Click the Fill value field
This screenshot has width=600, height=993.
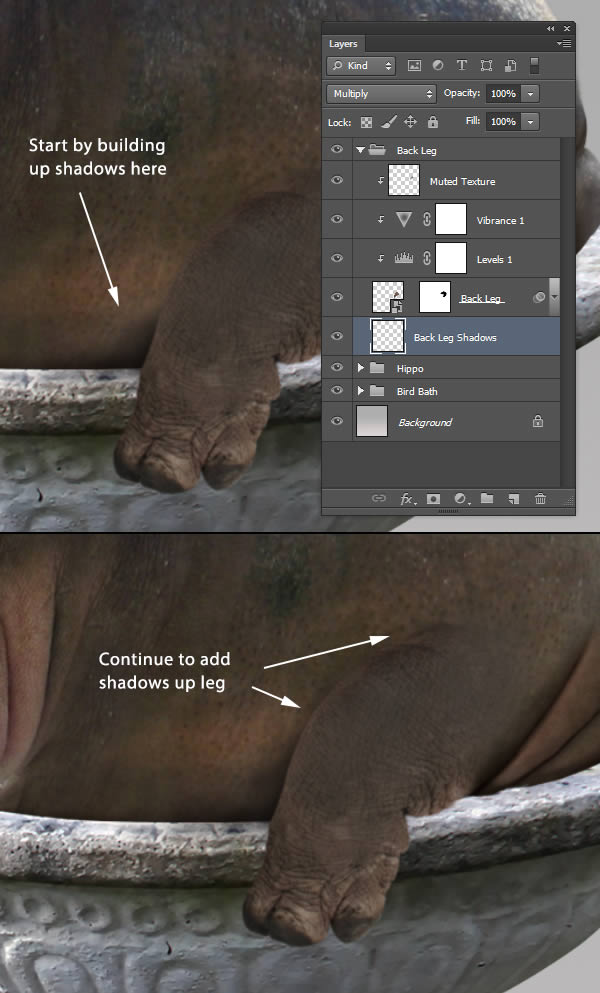504,121
